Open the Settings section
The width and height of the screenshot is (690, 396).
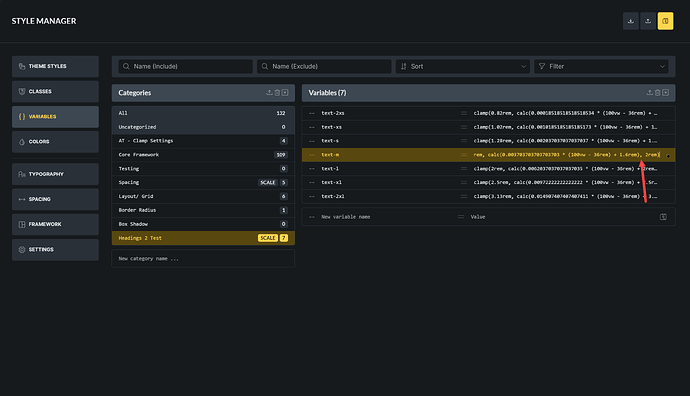[55, 249]
